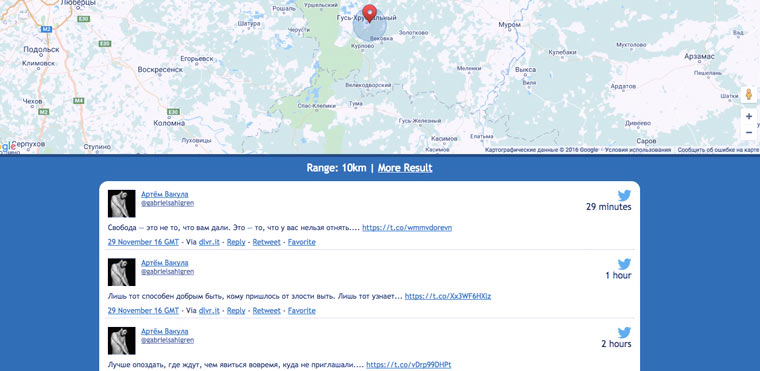Zoom in the map with plus button

[749, 116]
